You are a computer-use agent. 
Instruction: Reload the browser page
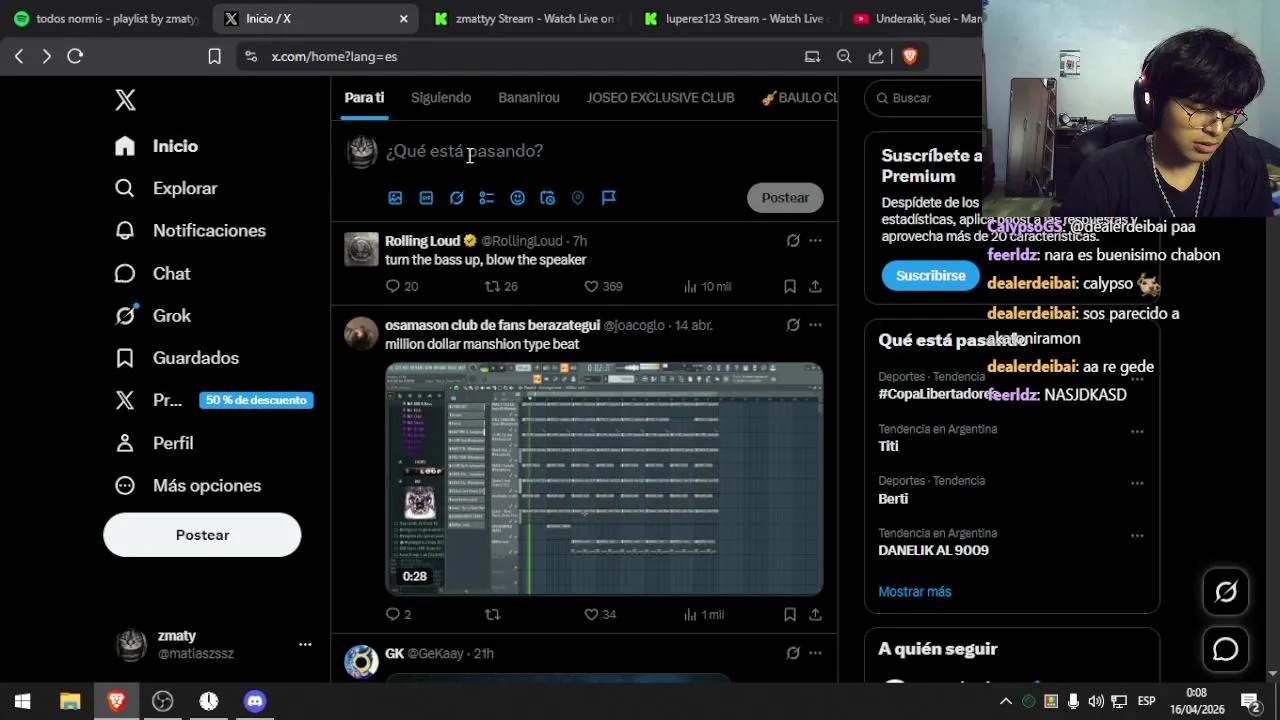[75, 57]
